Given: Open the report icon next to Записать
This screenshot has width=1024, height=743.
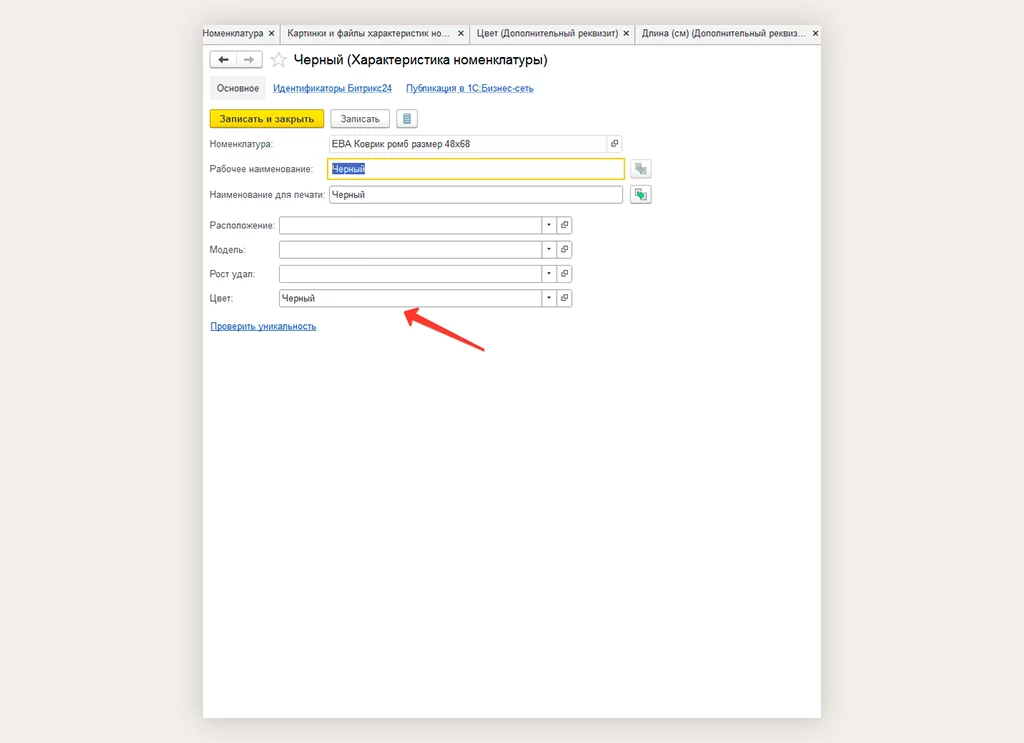Looking at the screenshot, I should pyautogui.click(x=406, y=119).
